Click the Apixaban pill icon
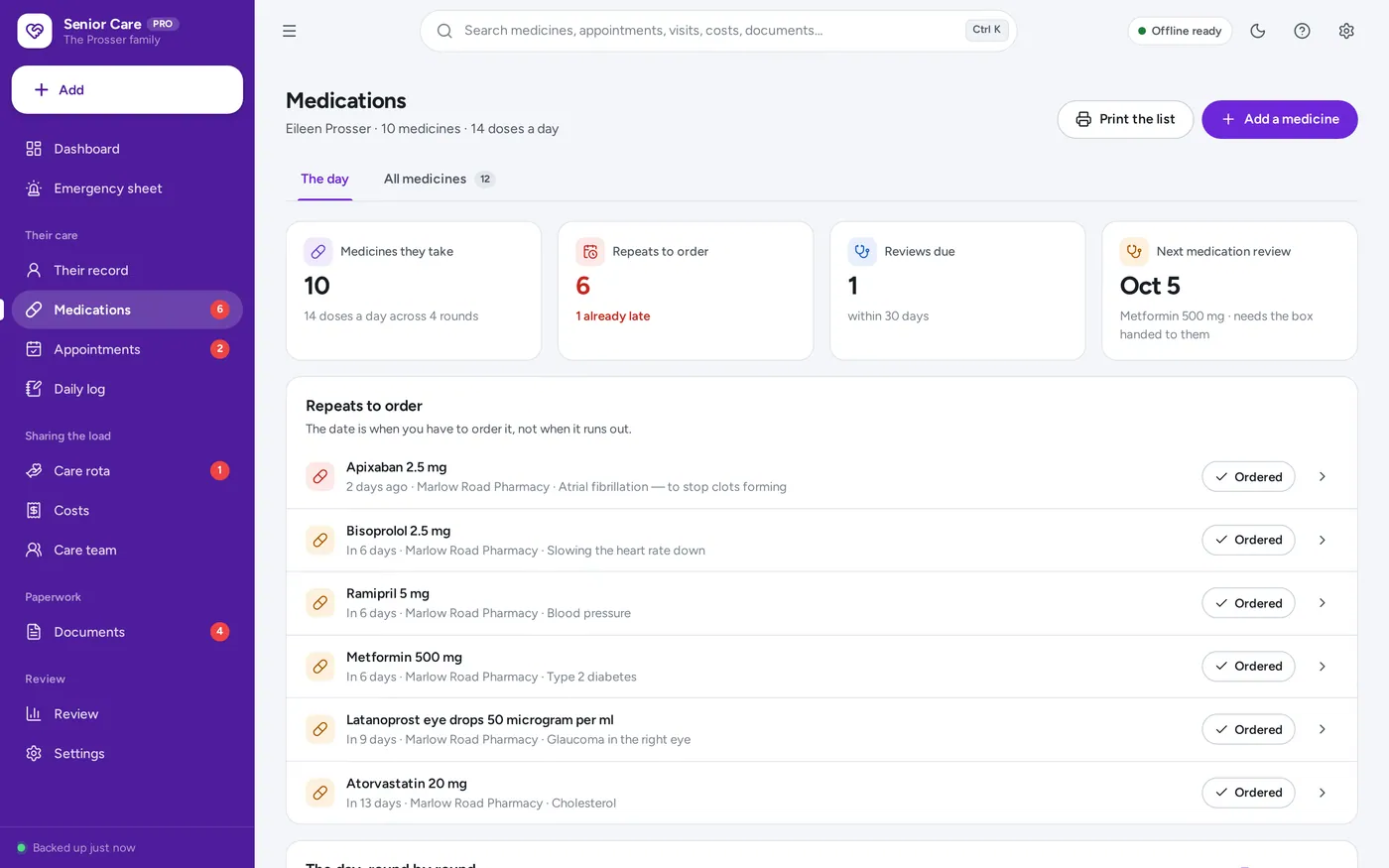Screen dimensions: 1389x868 tap(320, 477)
